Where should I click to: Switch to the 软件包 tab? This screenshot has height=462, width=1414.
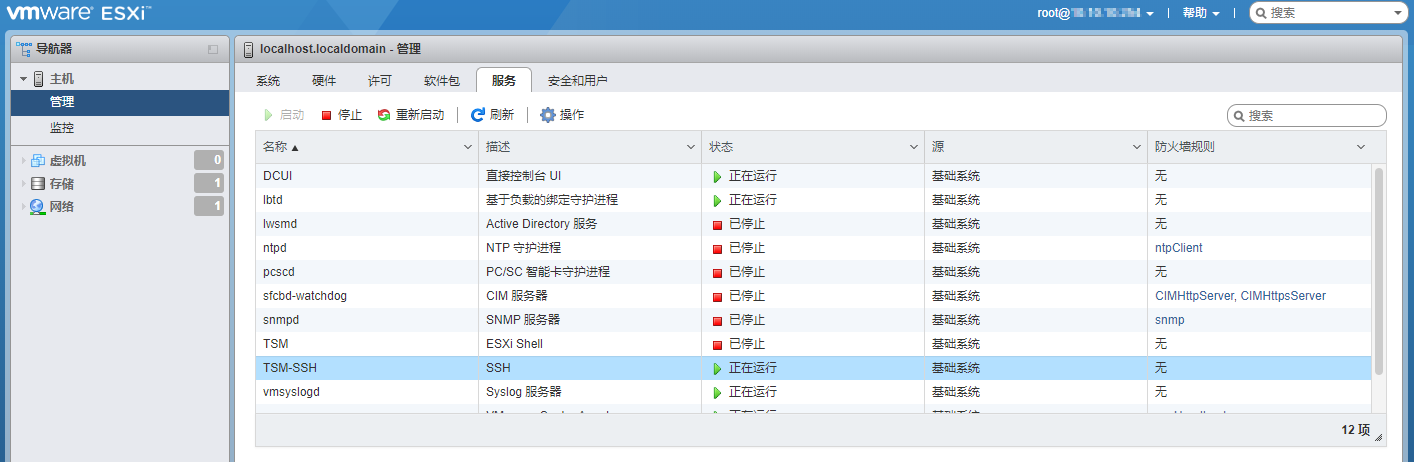(x=442, y=81)
